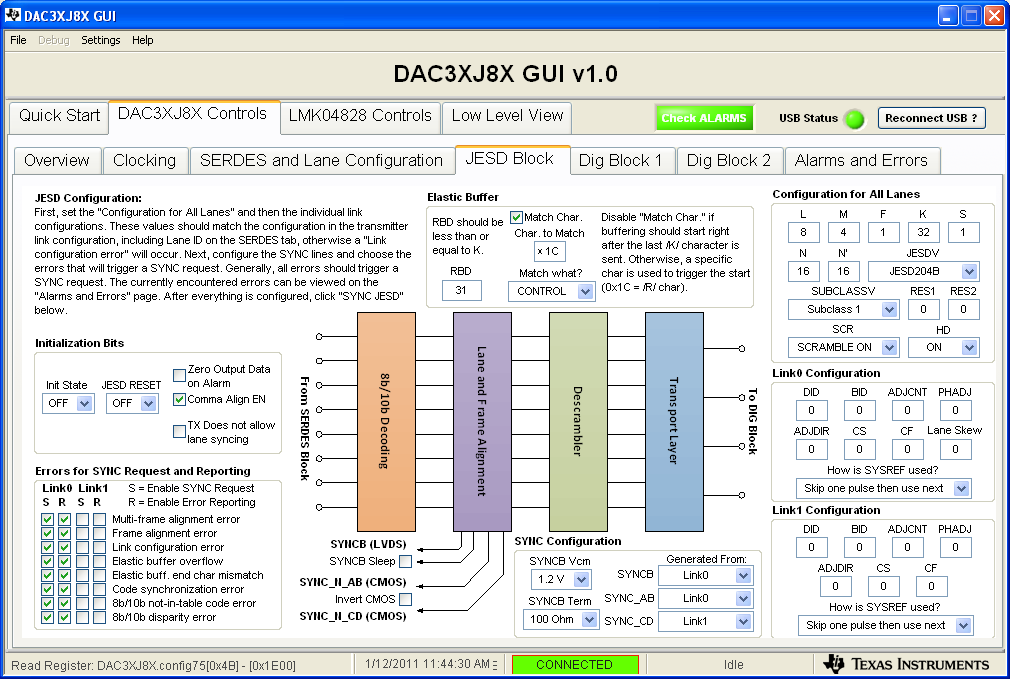Click the app icon in the title bar
This screenshot has height=679, width=1010.
click(x=12, y=15)
